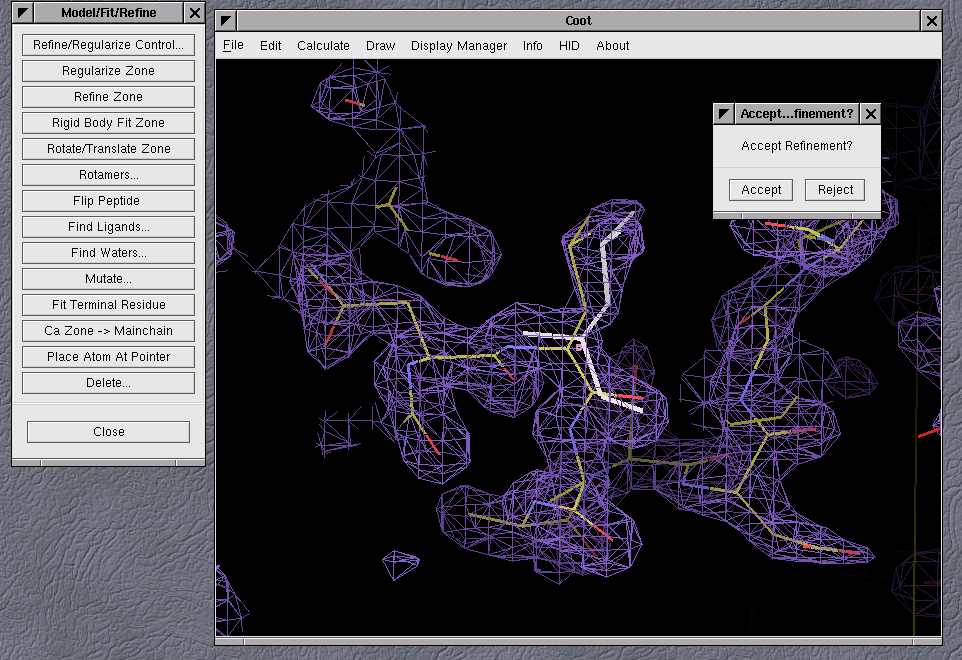Open the Display Manager menu

pos(458,45)
